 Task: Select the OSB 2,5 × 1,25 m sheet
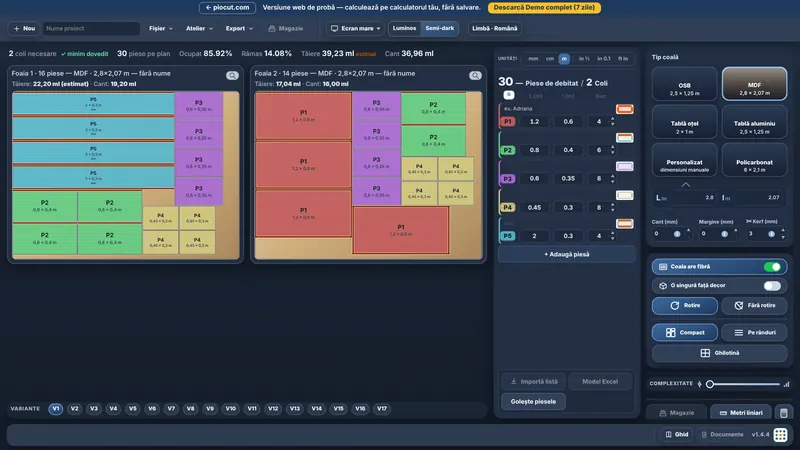[x=684, y=84]
